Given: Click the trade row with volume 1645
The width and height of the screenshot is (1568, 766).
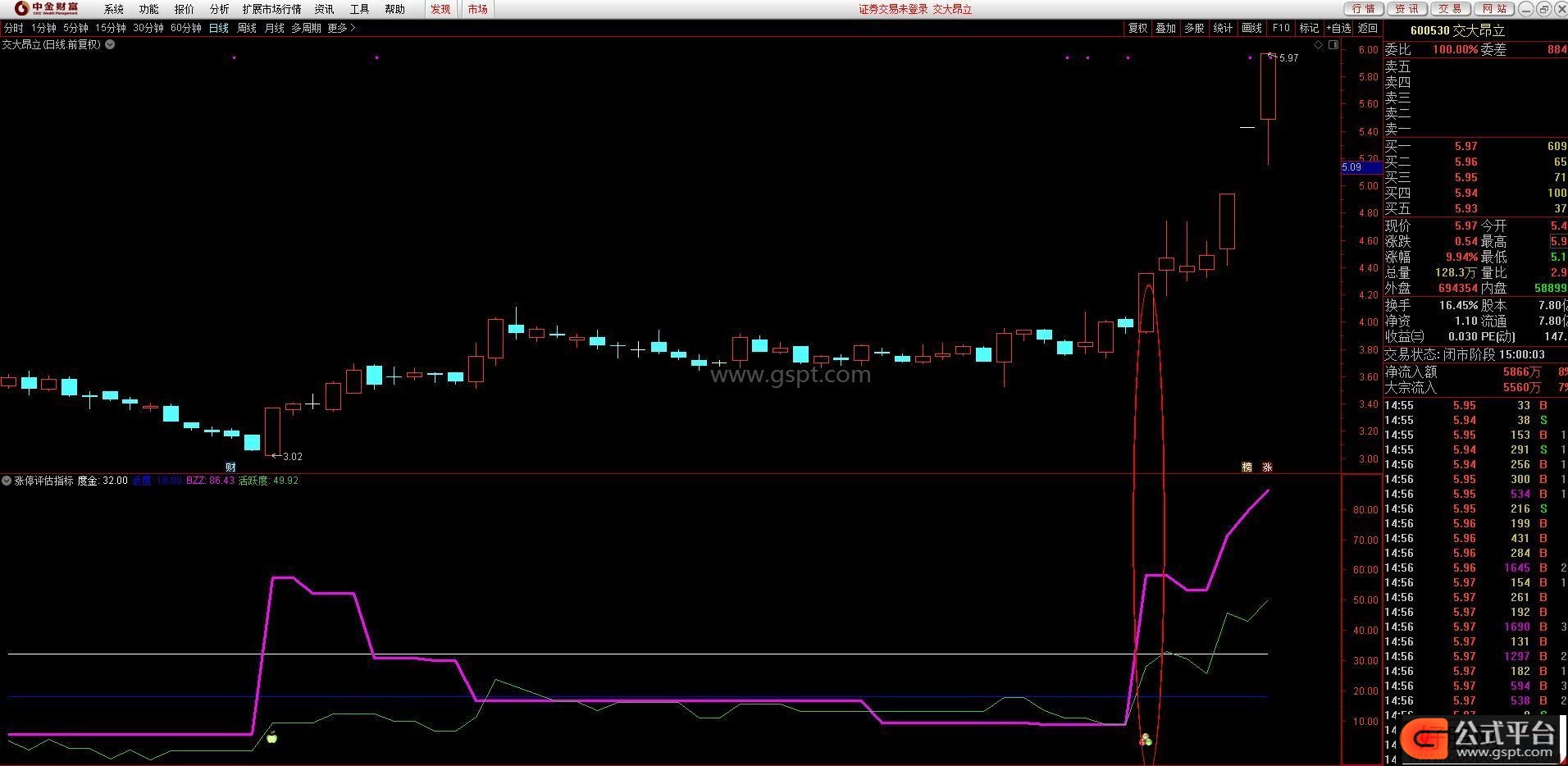Looking at the screenshot, I should click(1475, 568).
